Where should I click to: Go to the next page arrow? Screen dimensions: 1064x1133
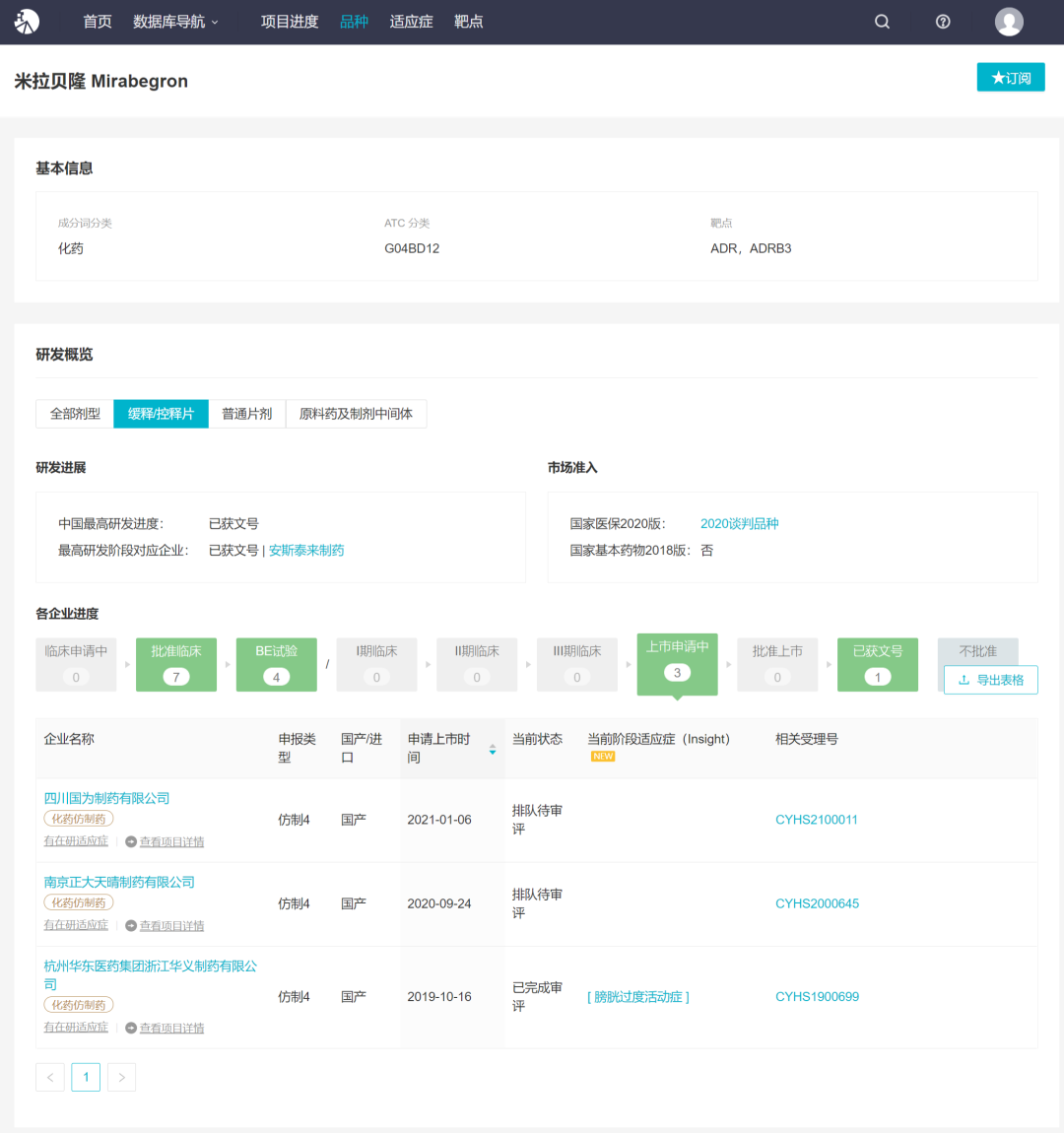pos(121,1078)
